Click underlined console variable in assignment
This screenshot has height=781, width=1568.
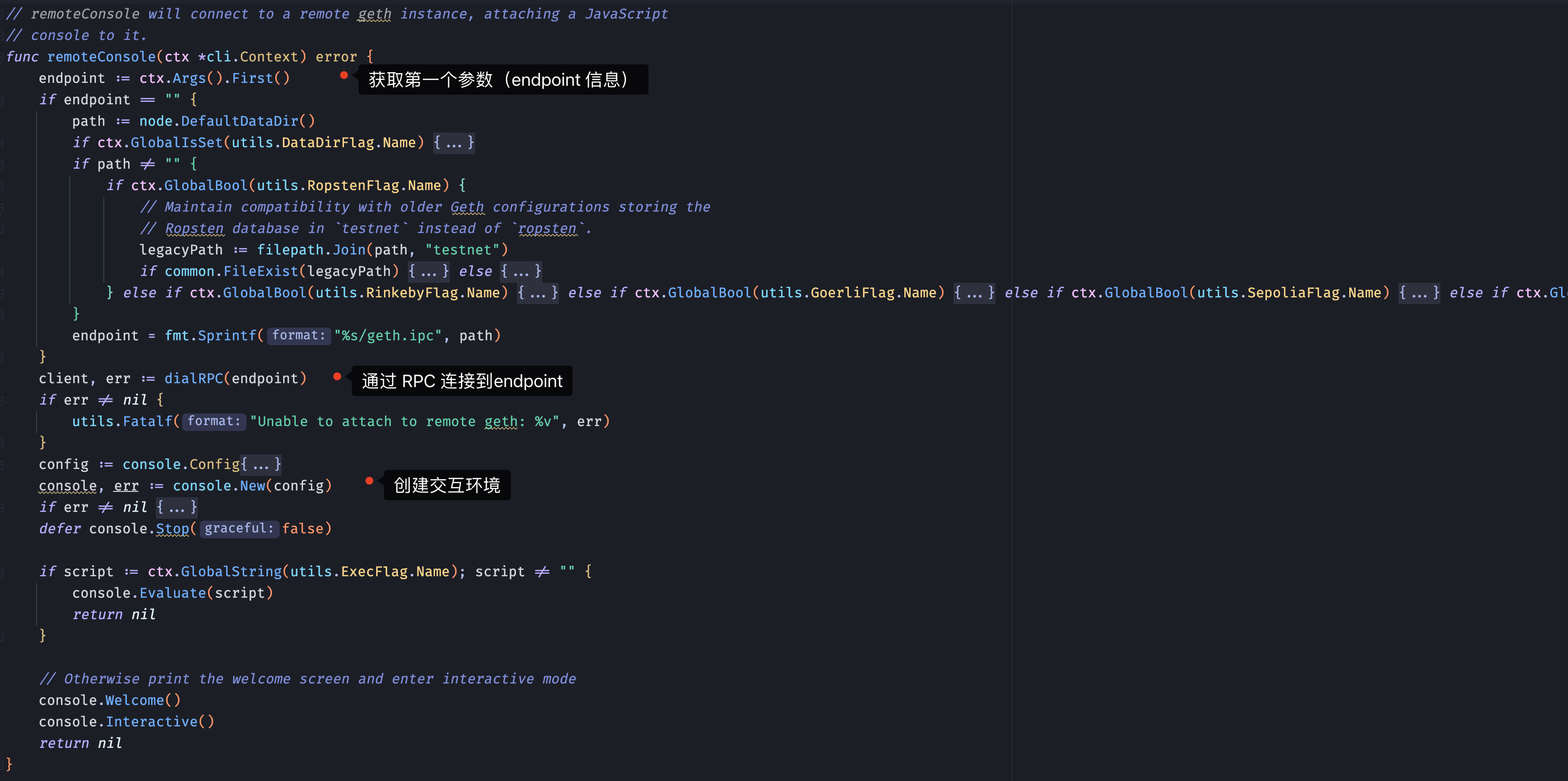tap(68, 486)
